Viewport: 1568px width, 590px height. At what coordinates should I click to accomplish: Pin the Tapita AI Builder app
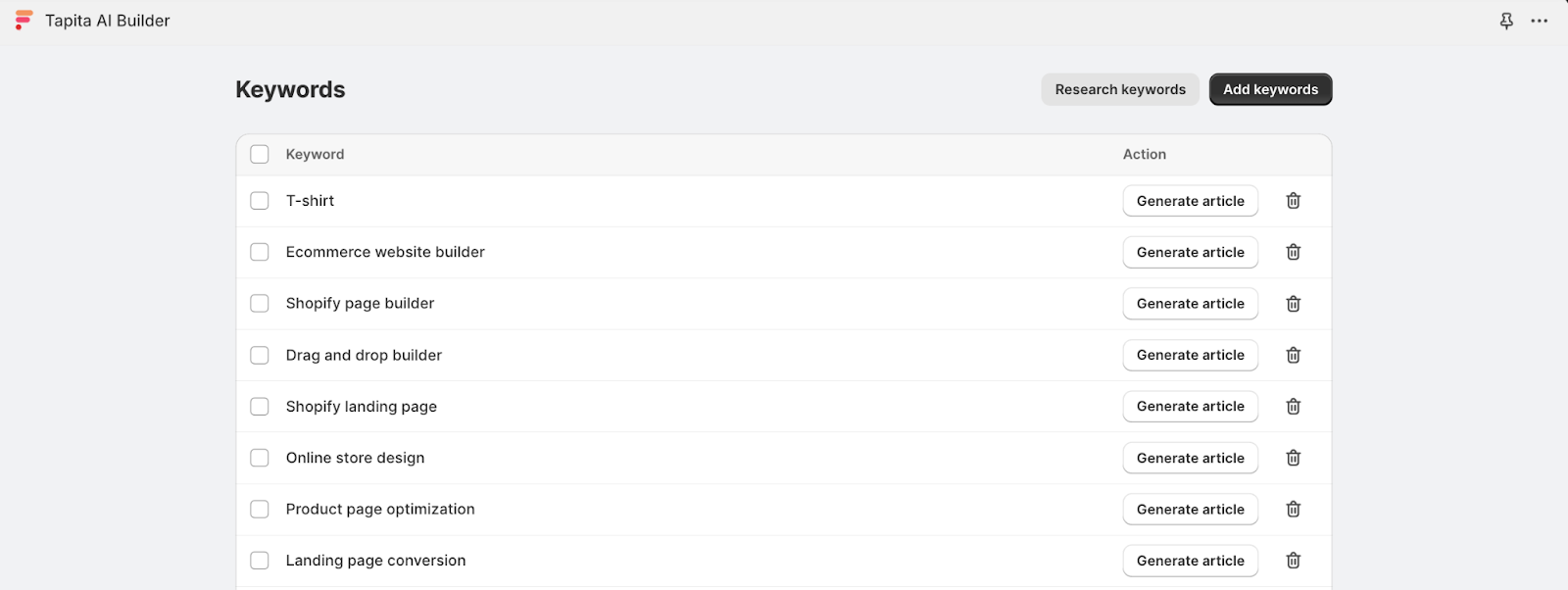pyautogui.click(x=1506, y=21)
